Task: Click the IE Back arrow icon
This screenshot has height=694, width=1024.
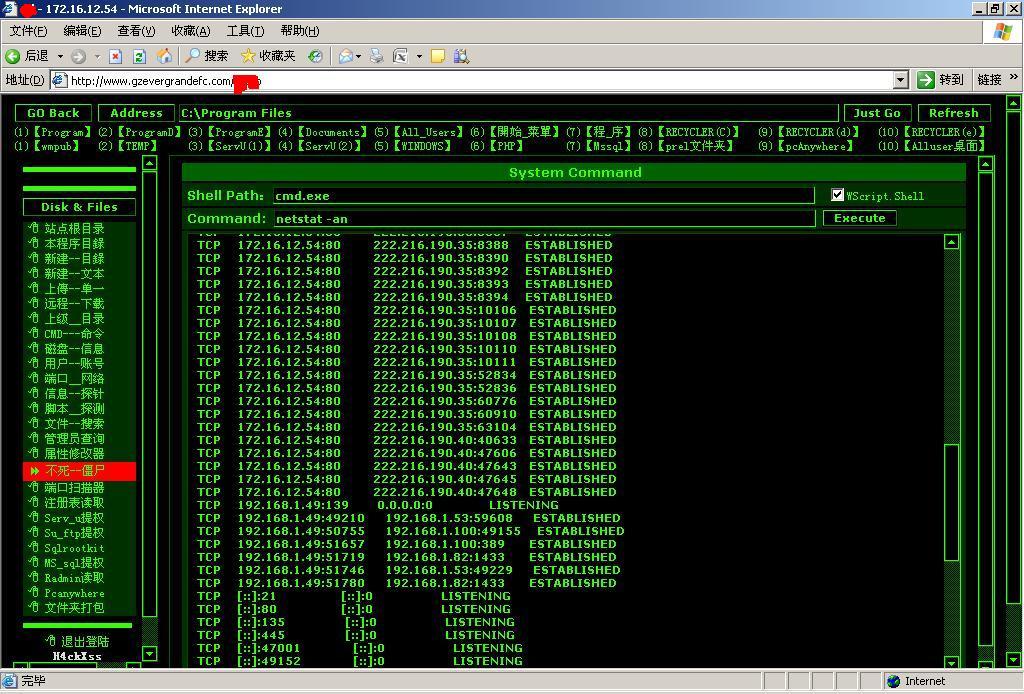Action: (x=12, y=56)
